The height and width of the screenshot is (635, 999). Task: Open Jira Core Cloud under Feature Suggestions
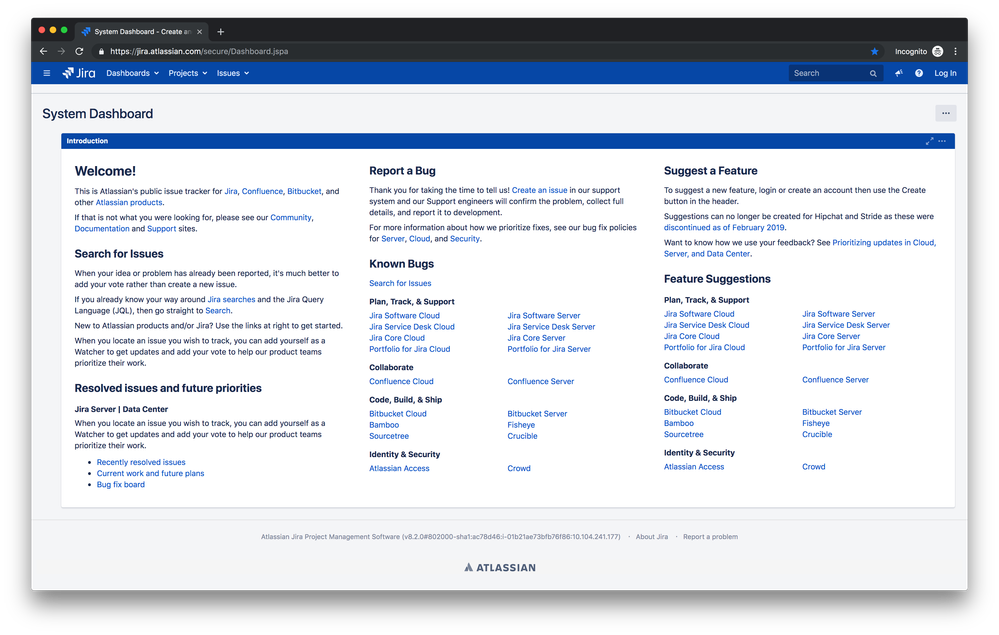pyautogui.click(x=691, y=336)
